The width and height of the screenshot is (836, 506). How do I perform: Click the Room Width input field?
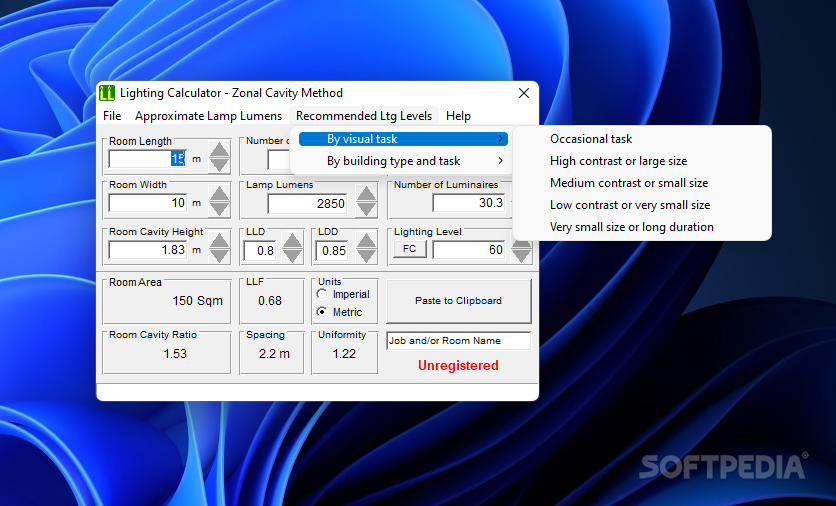click(148, 203)
